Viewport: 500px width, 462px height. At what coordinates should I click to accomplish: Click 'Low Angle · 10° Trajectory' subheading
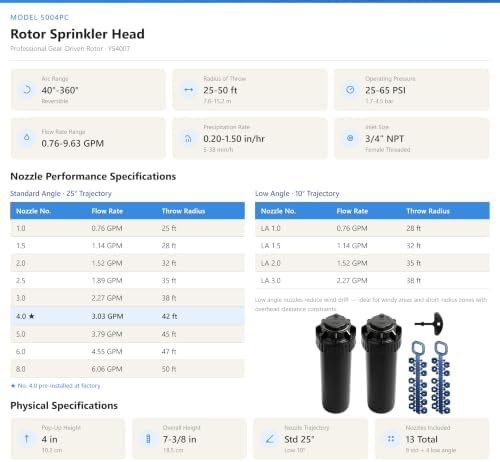(297, 193)
